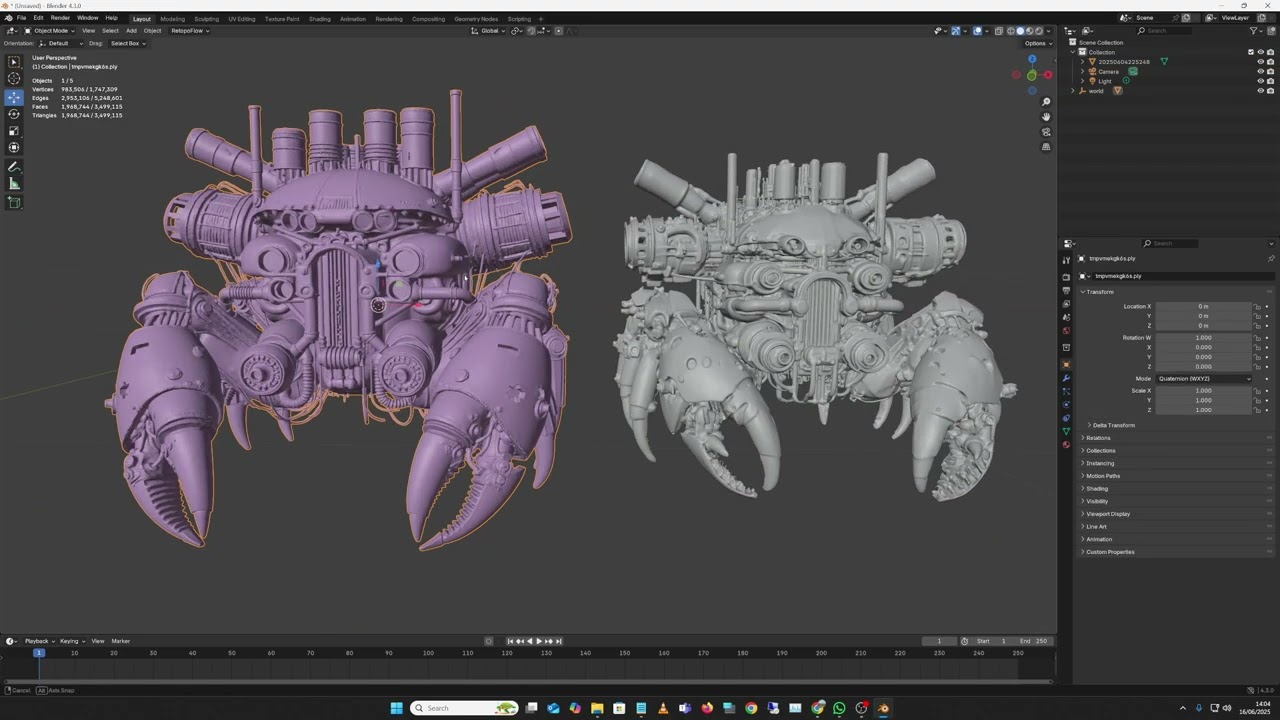Hide the Camera object in viewport
The image size is (1280, 720).
1260,72
